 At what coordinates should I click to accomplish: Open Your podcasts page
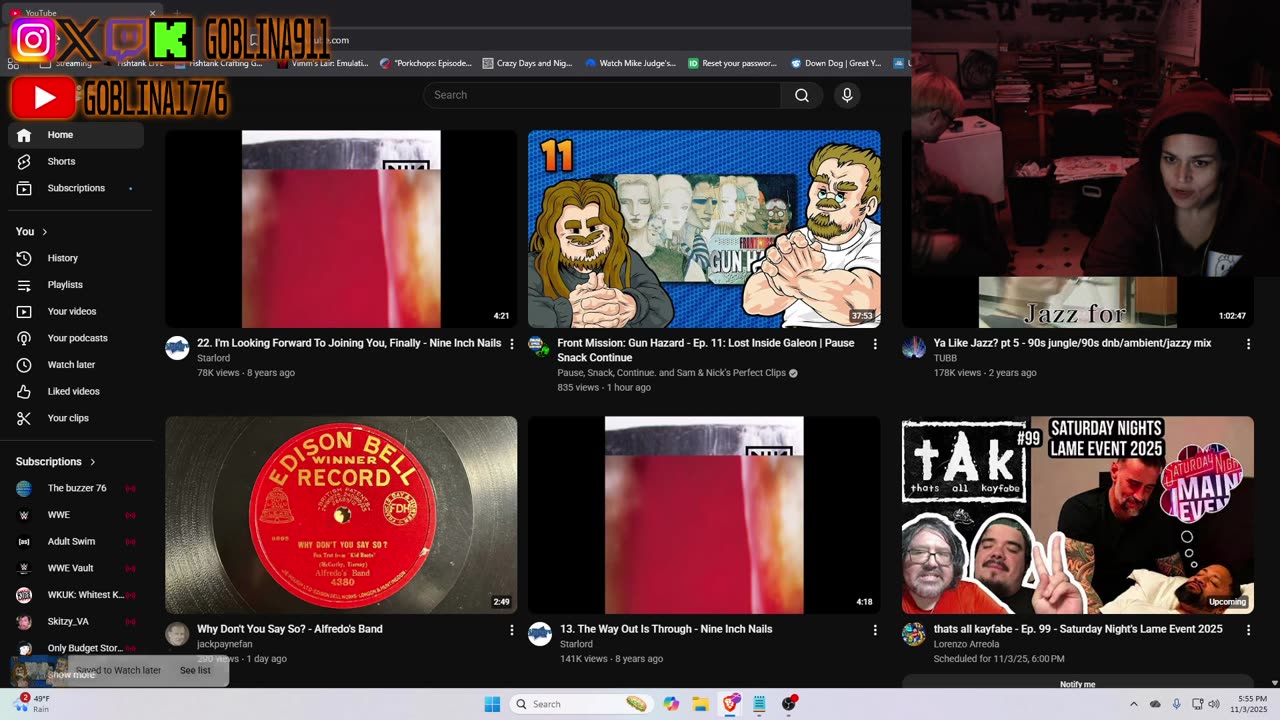(76, 338)
